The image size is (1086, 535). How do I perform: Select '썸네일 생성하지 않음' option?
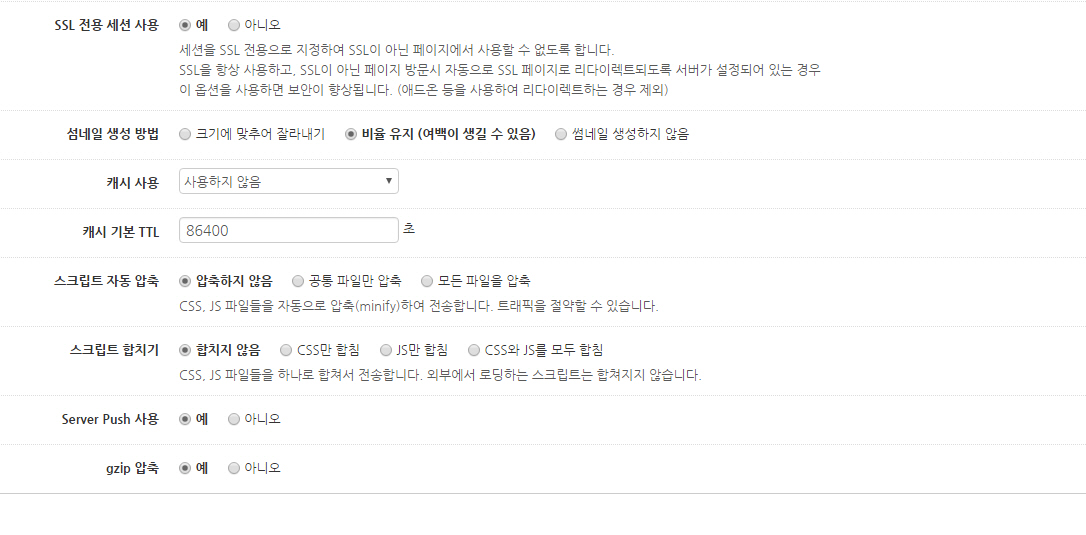[561, 134]
